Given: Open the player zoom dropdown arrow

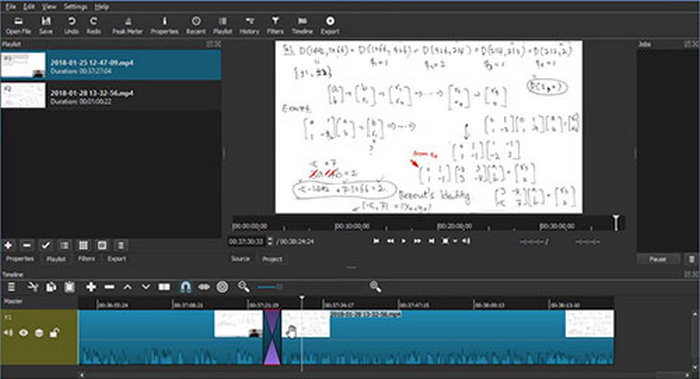Looking at the screenshot, I should [455, 241].
